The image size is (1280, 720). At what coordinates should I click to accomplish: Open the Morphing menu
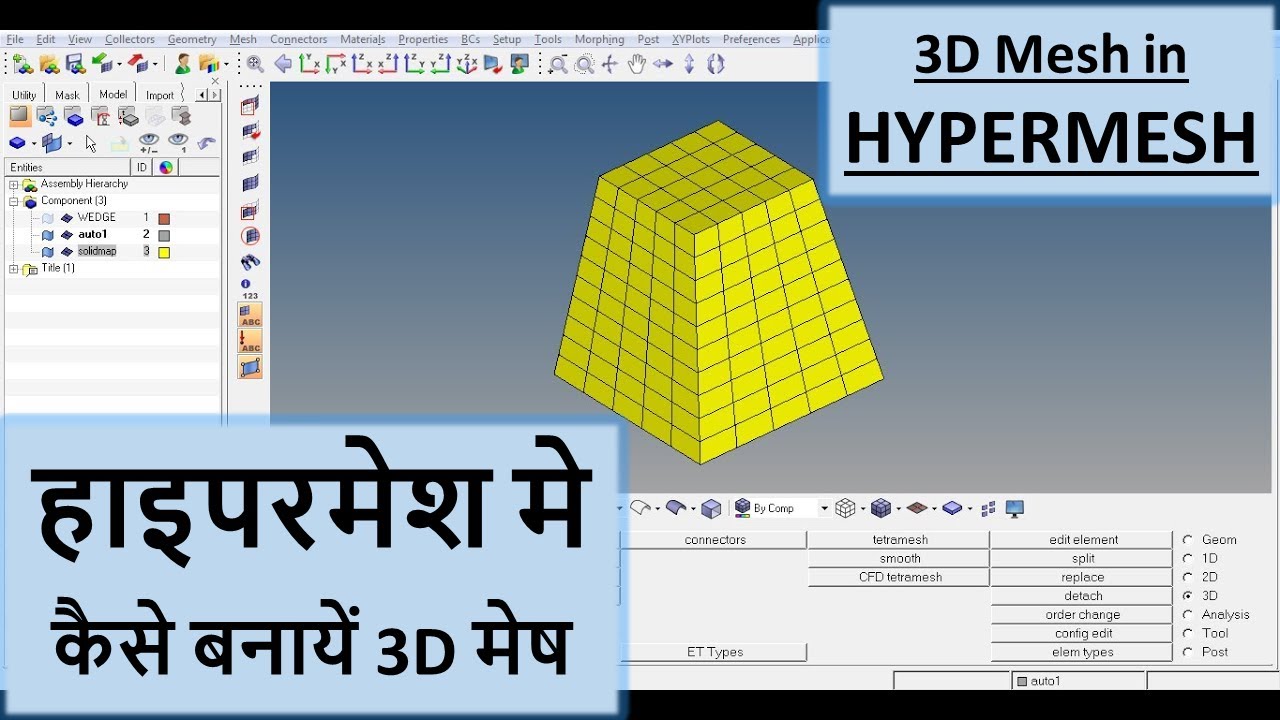[x=599, y=39]
